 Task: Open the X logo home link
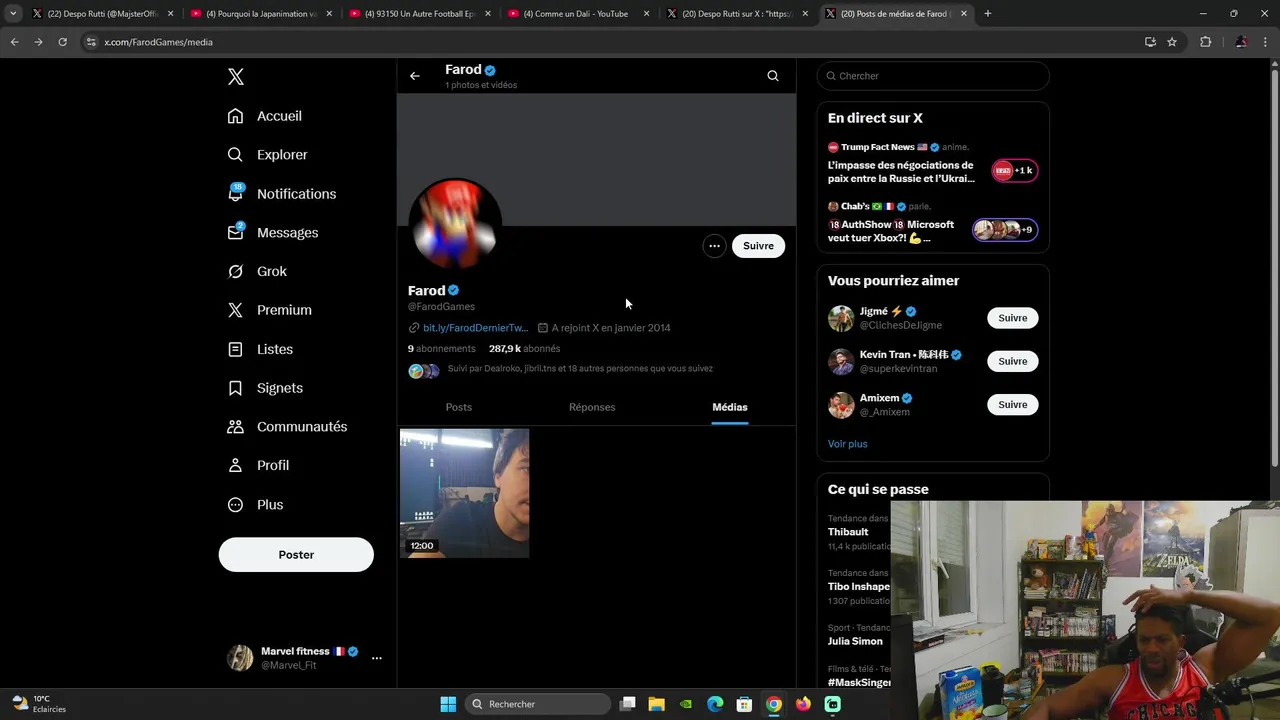tap(236, 77)
